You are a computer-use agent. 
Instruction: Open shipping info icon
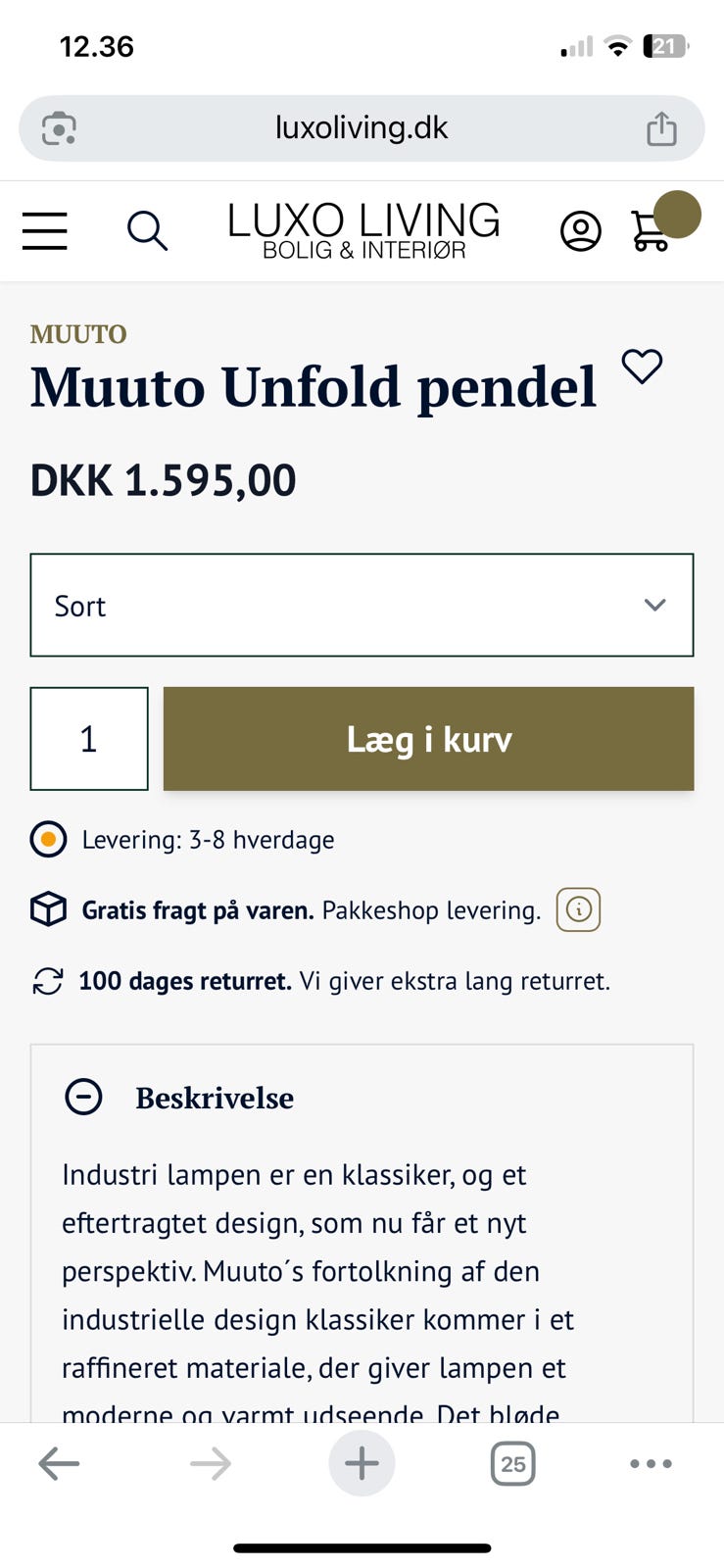578,909
